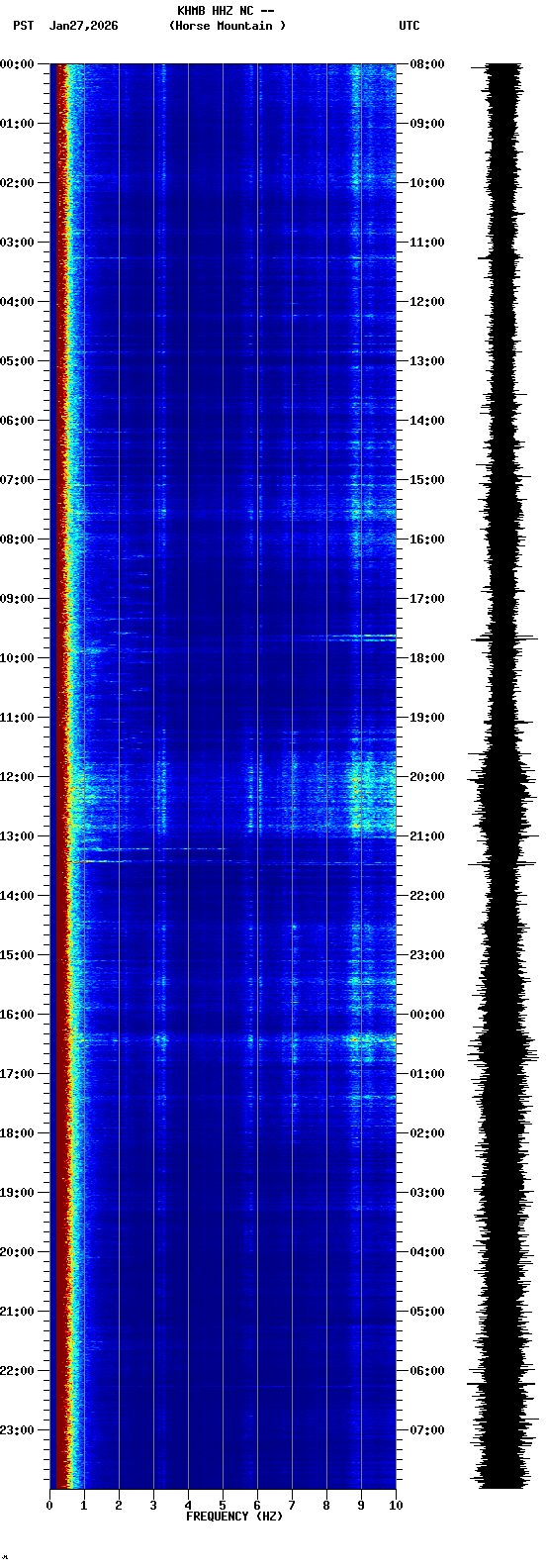Click the 08:00 UTC time label on right
The image size is (546, 1568).
427,64
